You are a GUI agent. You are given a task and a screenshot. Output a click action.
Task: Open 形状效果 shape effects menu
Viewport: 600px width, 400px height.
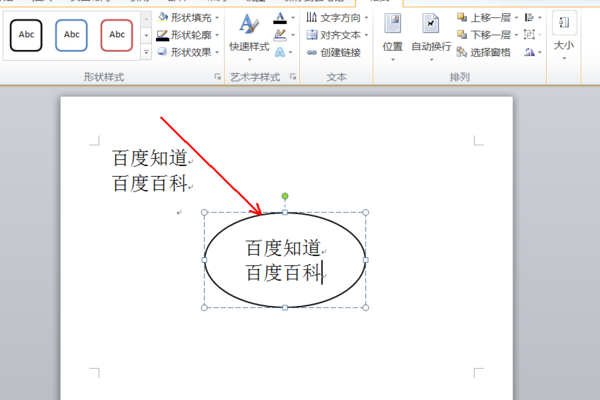tap(188, 52)
